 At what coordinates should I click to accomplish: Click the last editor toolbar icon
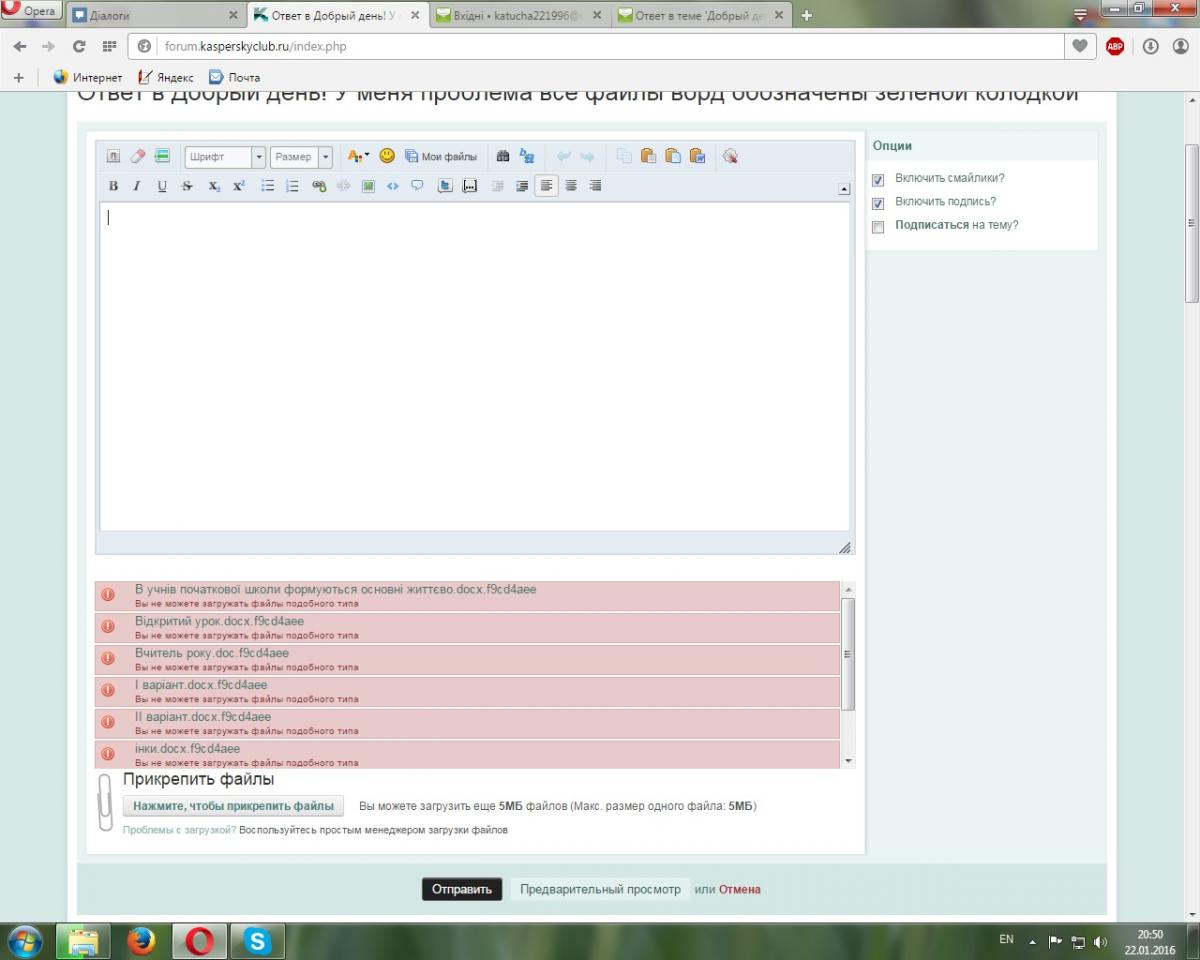730,156
